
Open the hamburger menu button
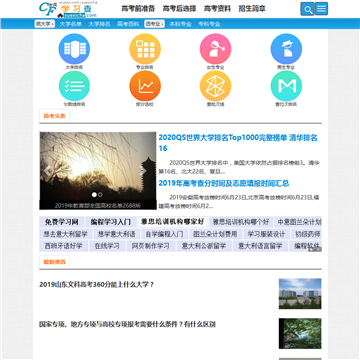pyautogui.click(x=321, y=9)
